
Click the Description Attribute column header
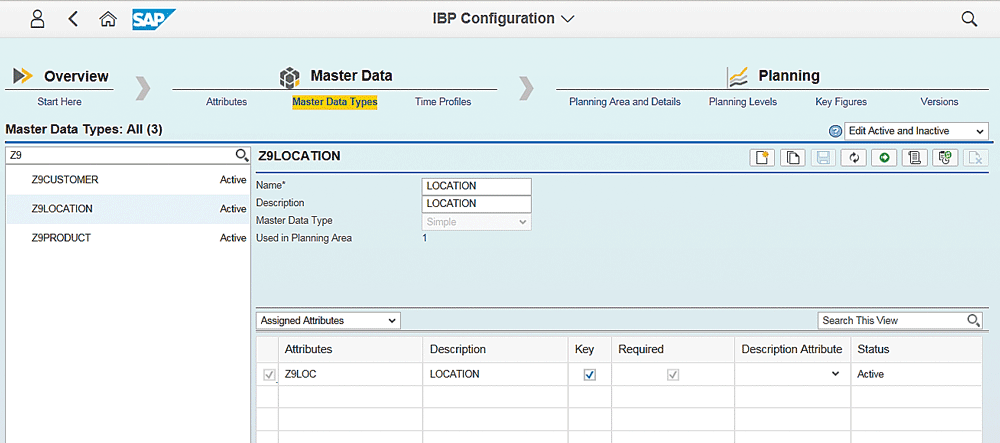pos(793,349)
